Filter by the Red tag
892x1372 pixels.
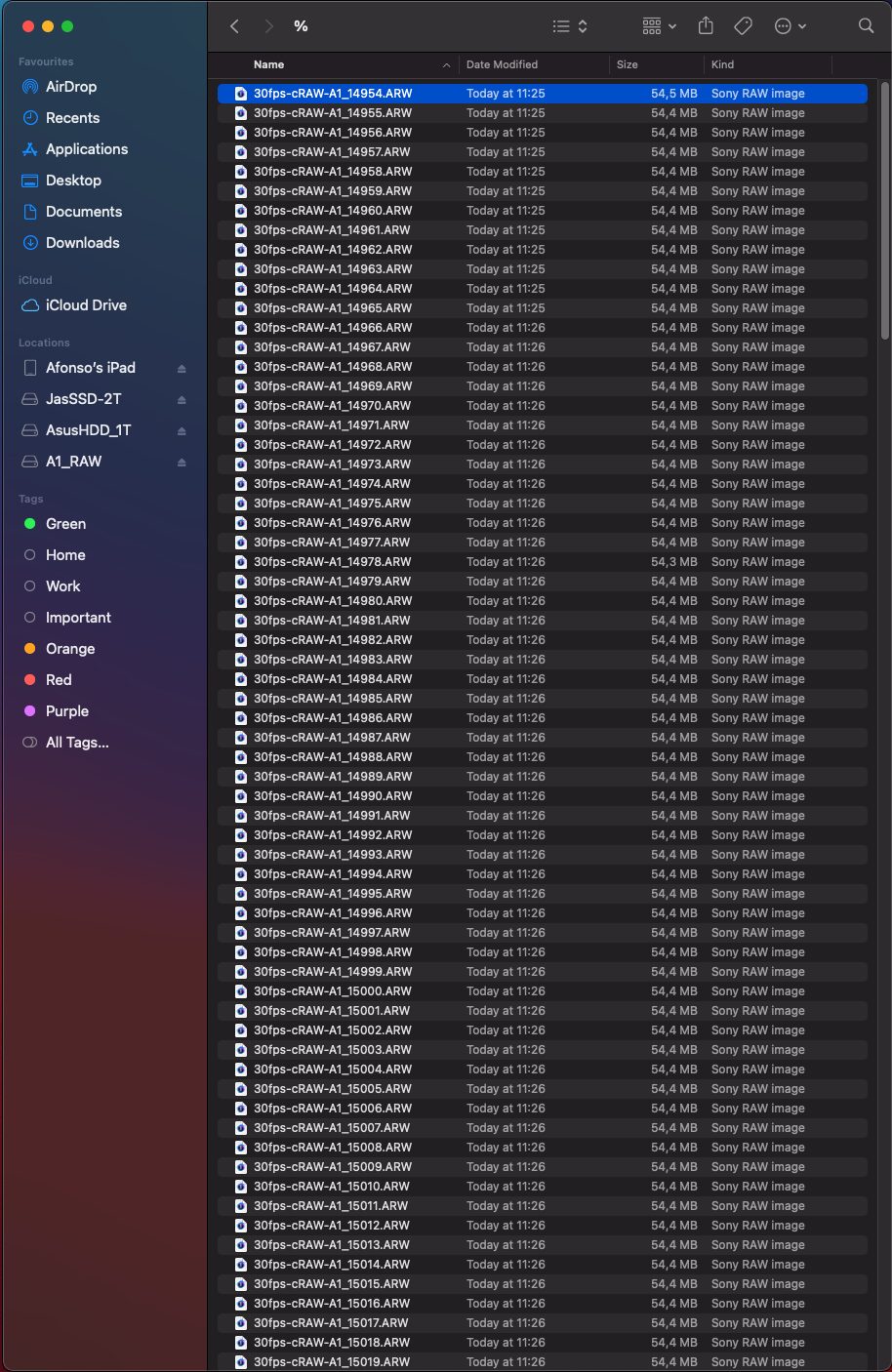(x=59, y=680)
